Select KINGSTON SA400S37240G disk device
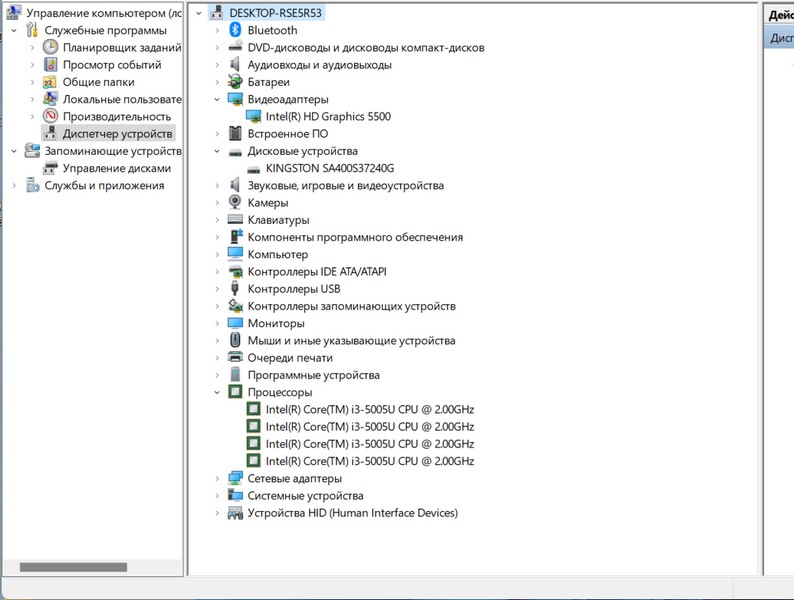794x600 pixels. click(329, 168)
